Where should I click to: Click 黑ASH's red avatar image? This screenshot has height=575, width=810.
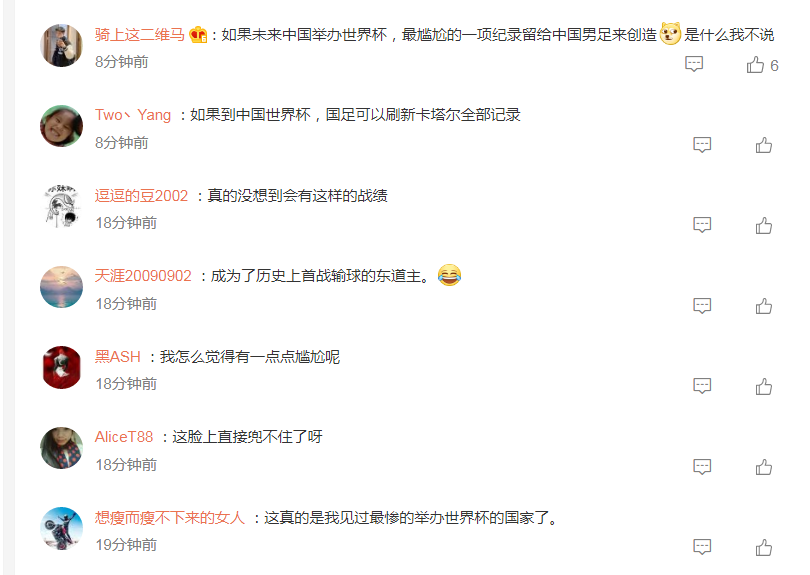[61, 367]
